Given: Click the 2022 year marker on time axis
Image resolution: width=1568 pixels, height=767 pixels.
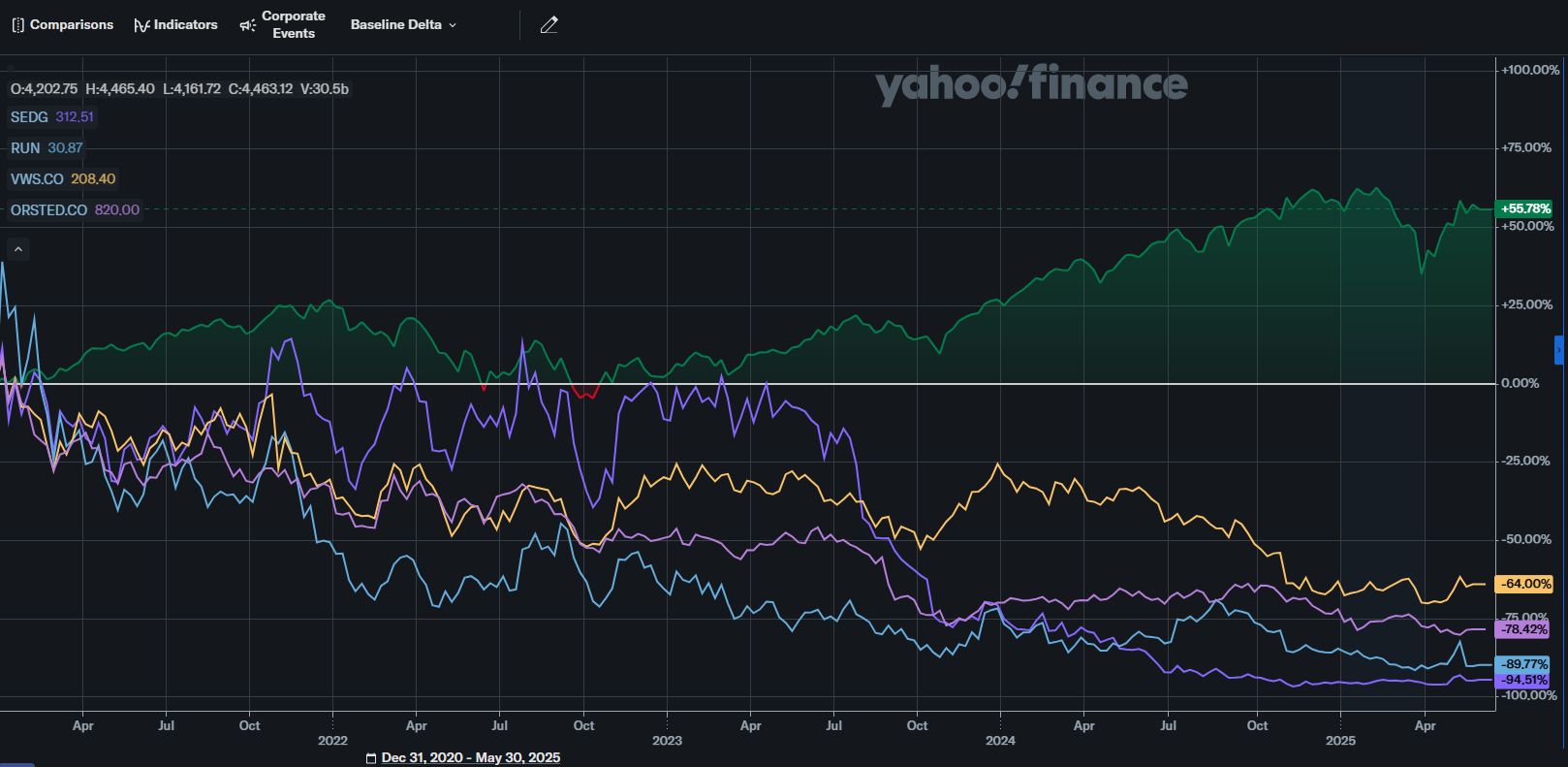Looking at the screenshot, I should click(332, 741).
